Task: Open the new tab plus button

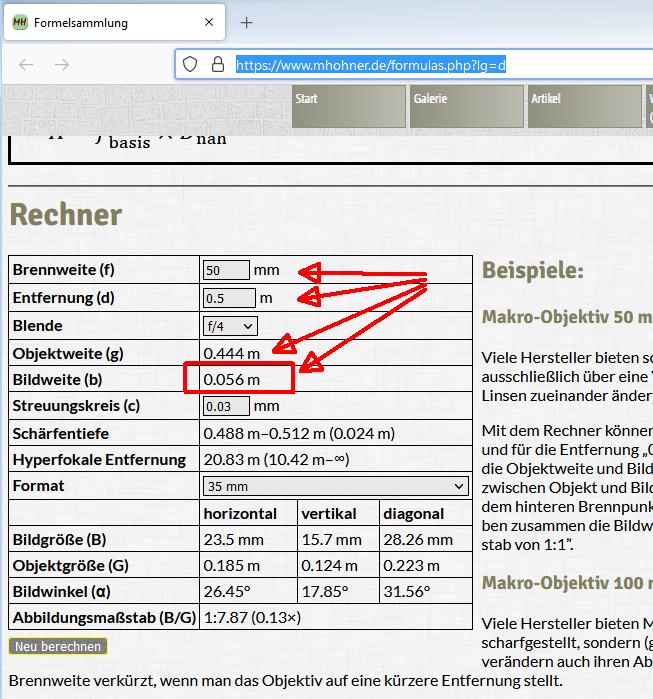Action: pos(247,22)
